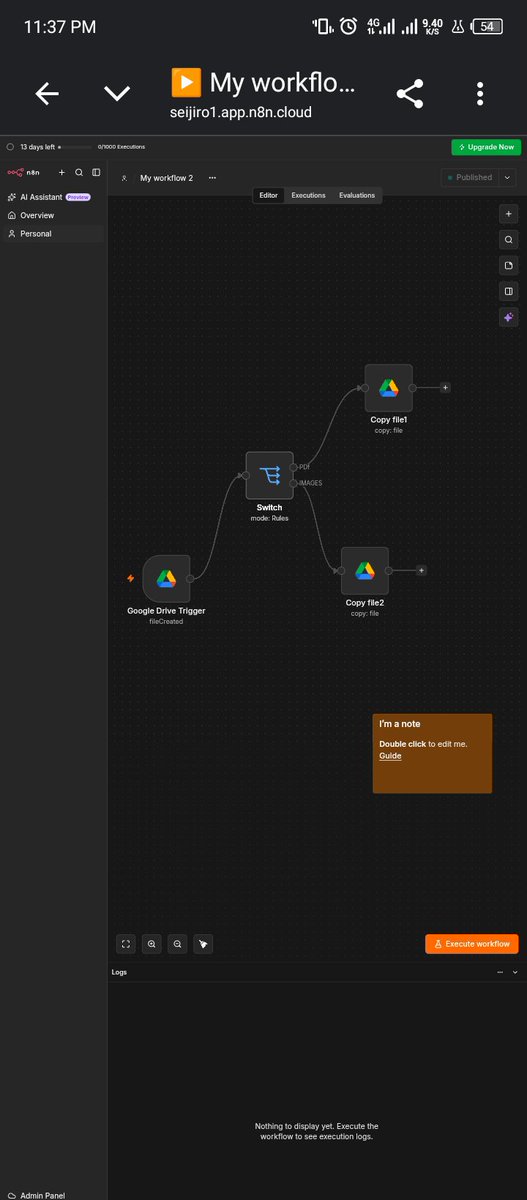This screenshot has height=1200, width=527.
Task: Collapse the sidebar with panel icon
Action: pos(96,173)
